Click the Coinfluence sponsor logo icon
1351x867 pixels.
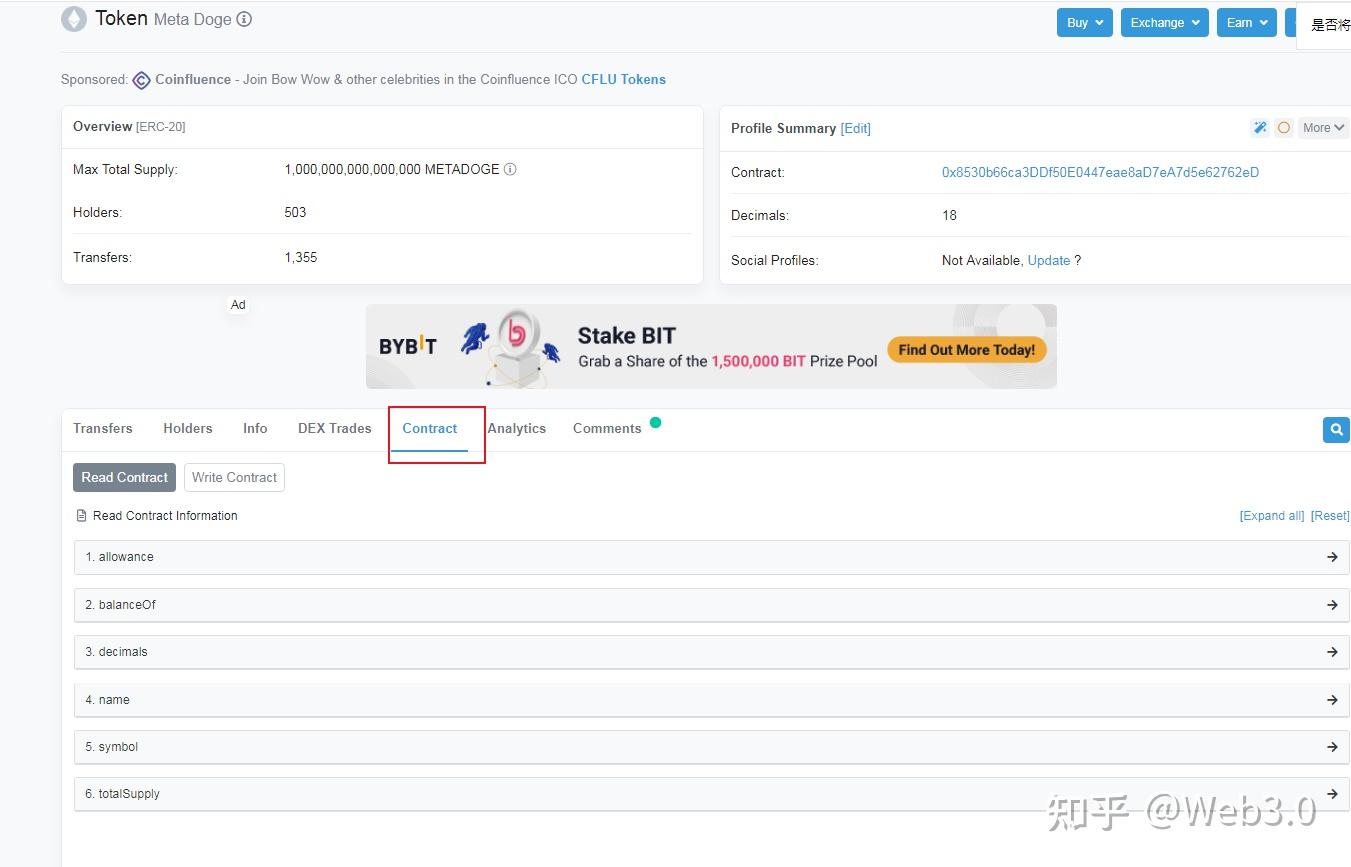coord(142,80)
